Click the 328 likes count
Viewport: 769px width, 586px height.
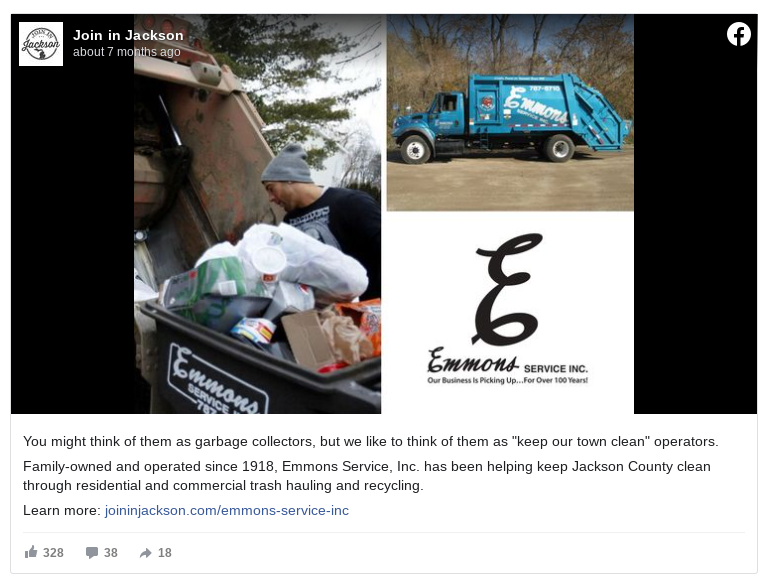pos(53,553)
